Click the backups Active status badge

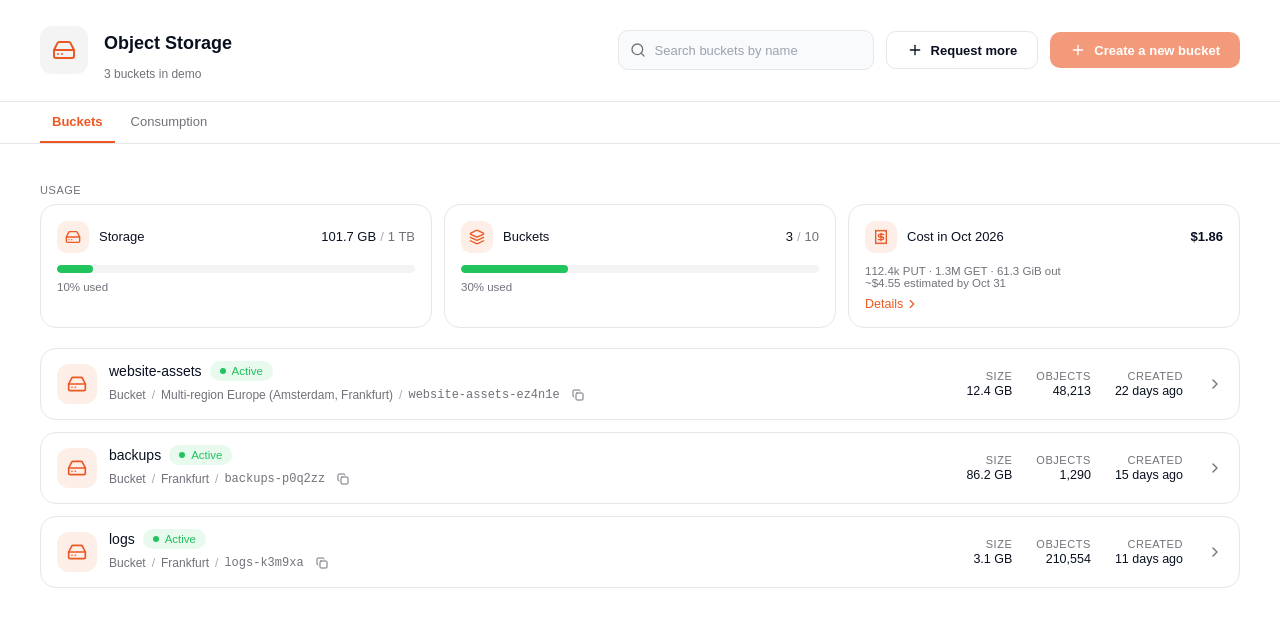[201, 455]
